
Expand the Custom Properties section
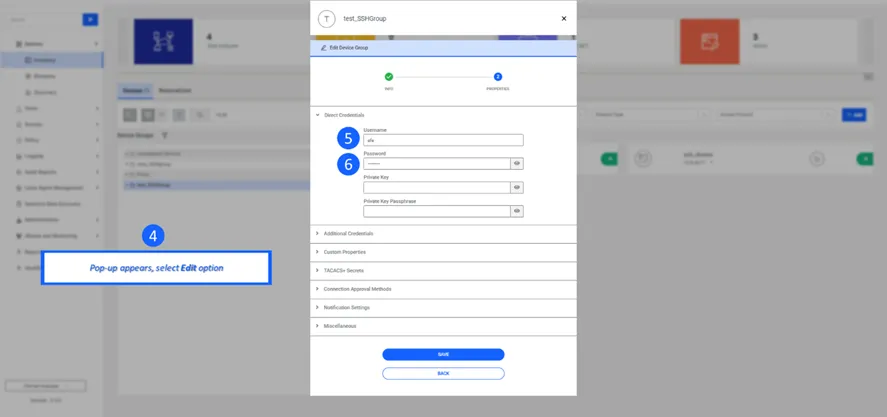[443, 252]
